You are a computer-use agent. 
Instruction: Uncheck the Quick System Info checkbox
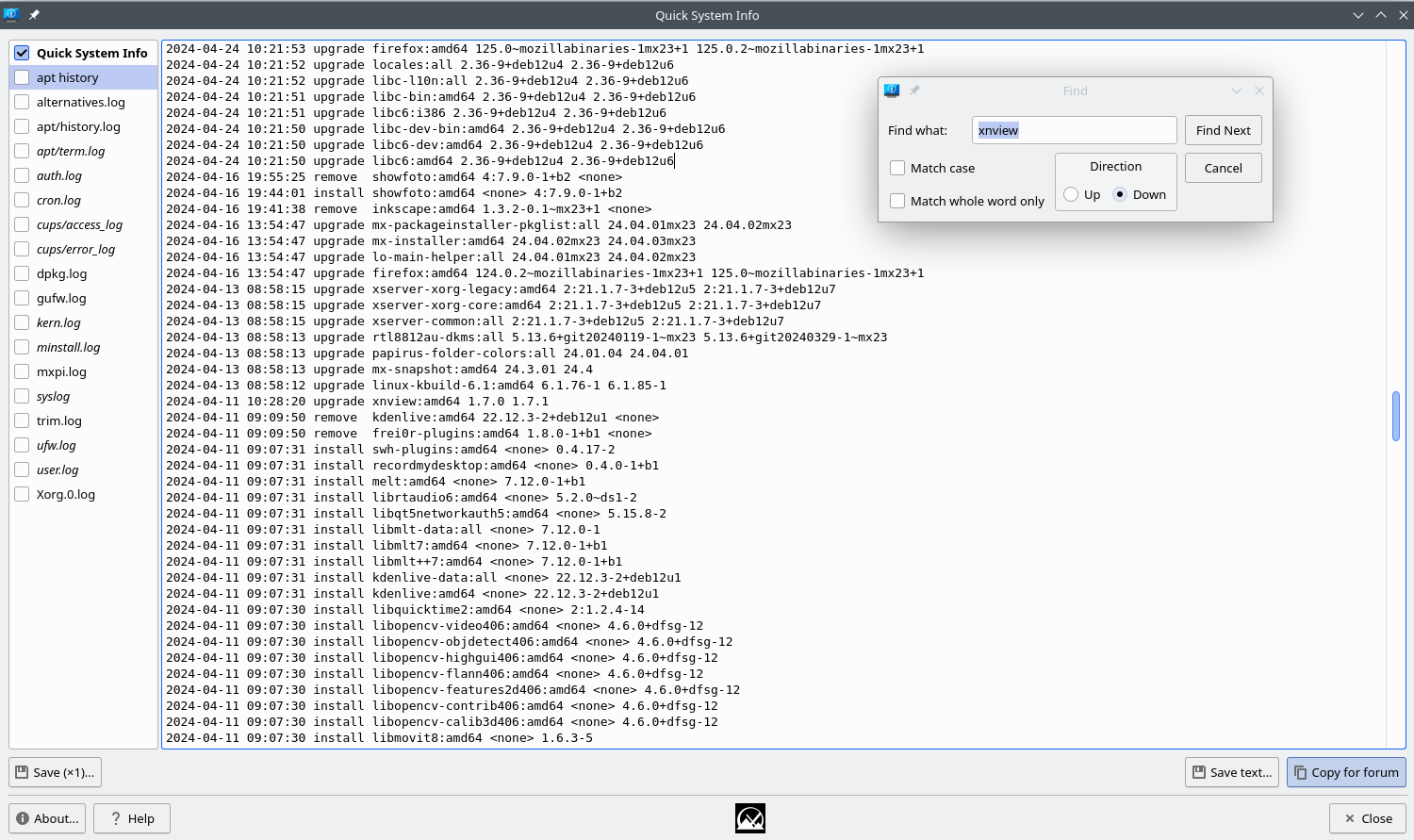coord(22,53)
